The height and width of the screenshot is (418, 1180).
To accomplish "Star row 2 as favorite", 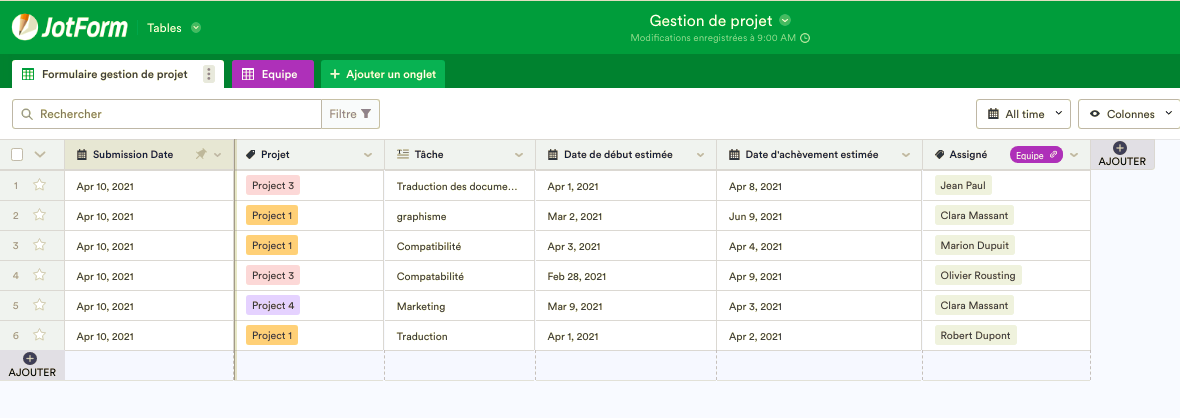I will point(40,215).
